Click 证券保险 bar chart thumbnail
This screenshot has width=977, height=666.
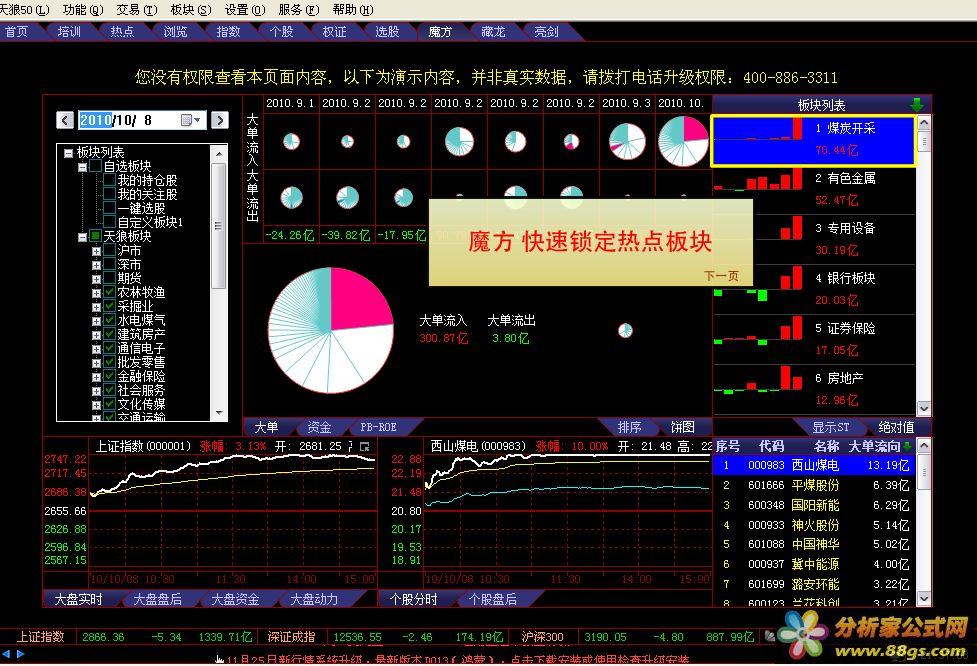759,329
